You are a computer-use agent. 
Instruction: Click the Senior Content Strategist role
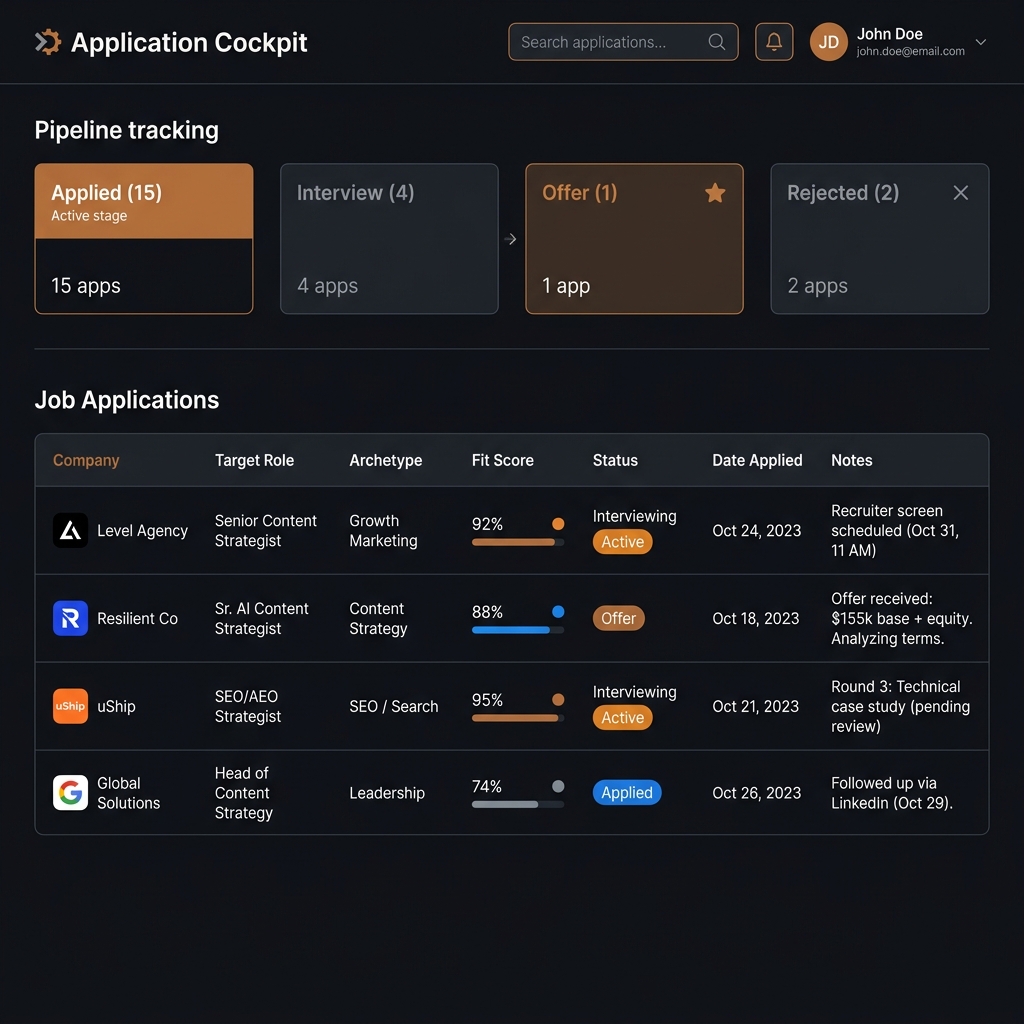(x=266, y=530)
